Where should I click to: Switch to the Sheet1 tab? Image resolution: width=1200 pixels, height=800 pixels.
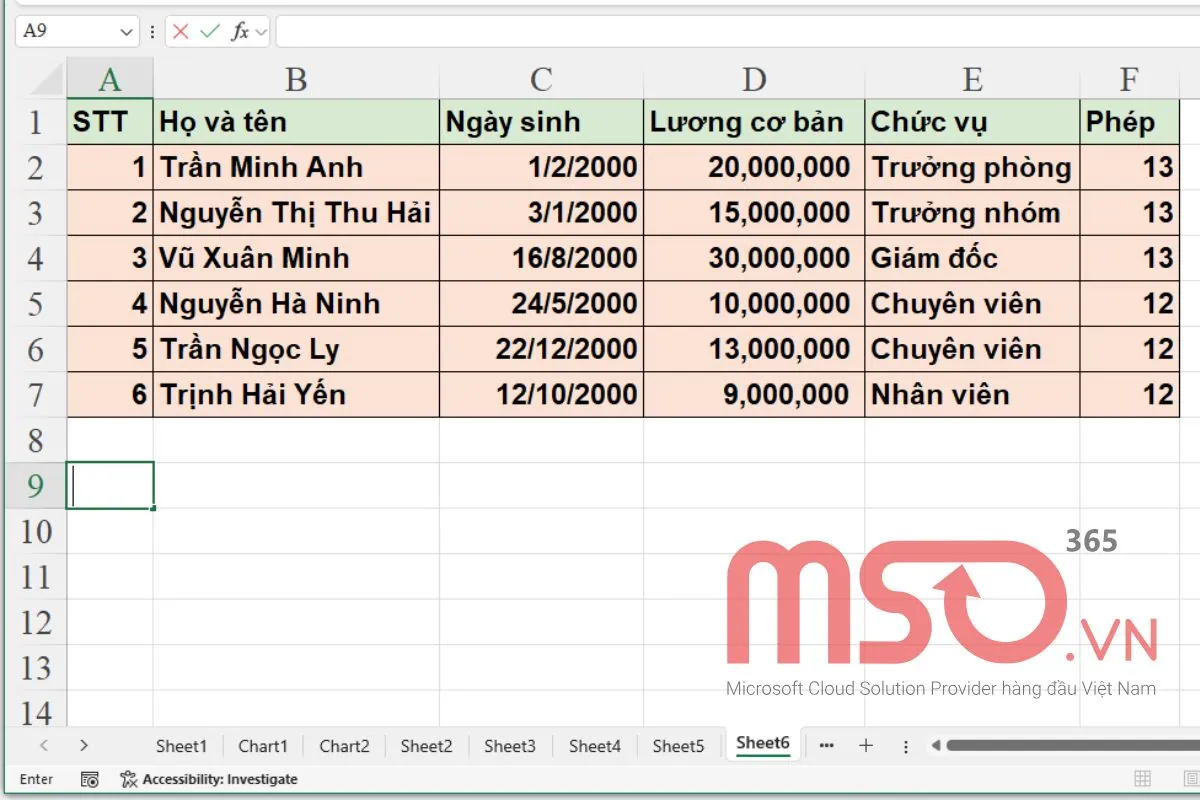point(181,745)
